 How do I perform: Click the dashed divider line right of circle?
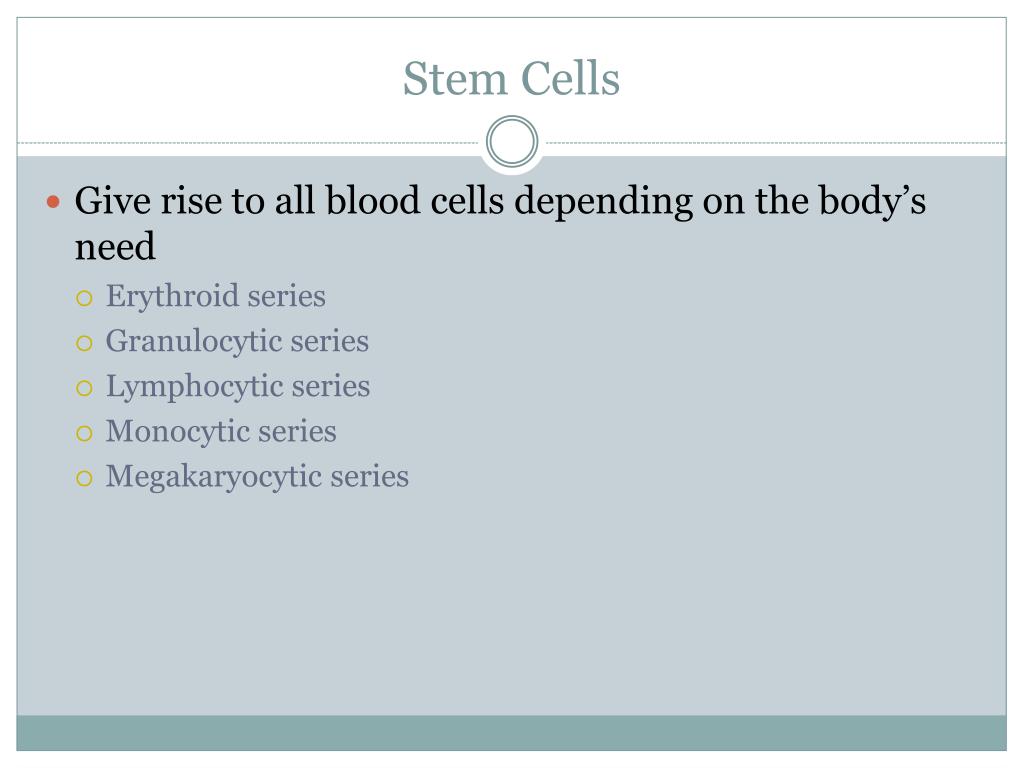[x=776, y=142]
